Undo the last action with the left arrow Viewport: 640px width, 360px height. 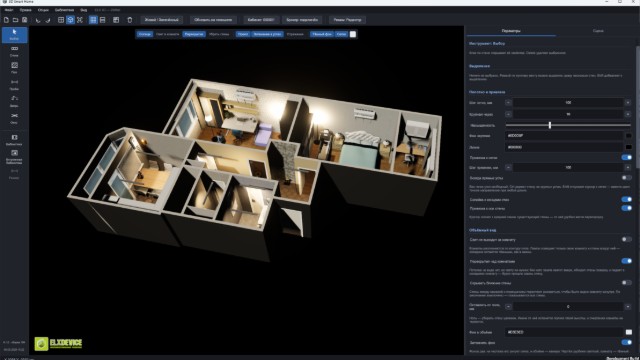[x=38, y=20]
